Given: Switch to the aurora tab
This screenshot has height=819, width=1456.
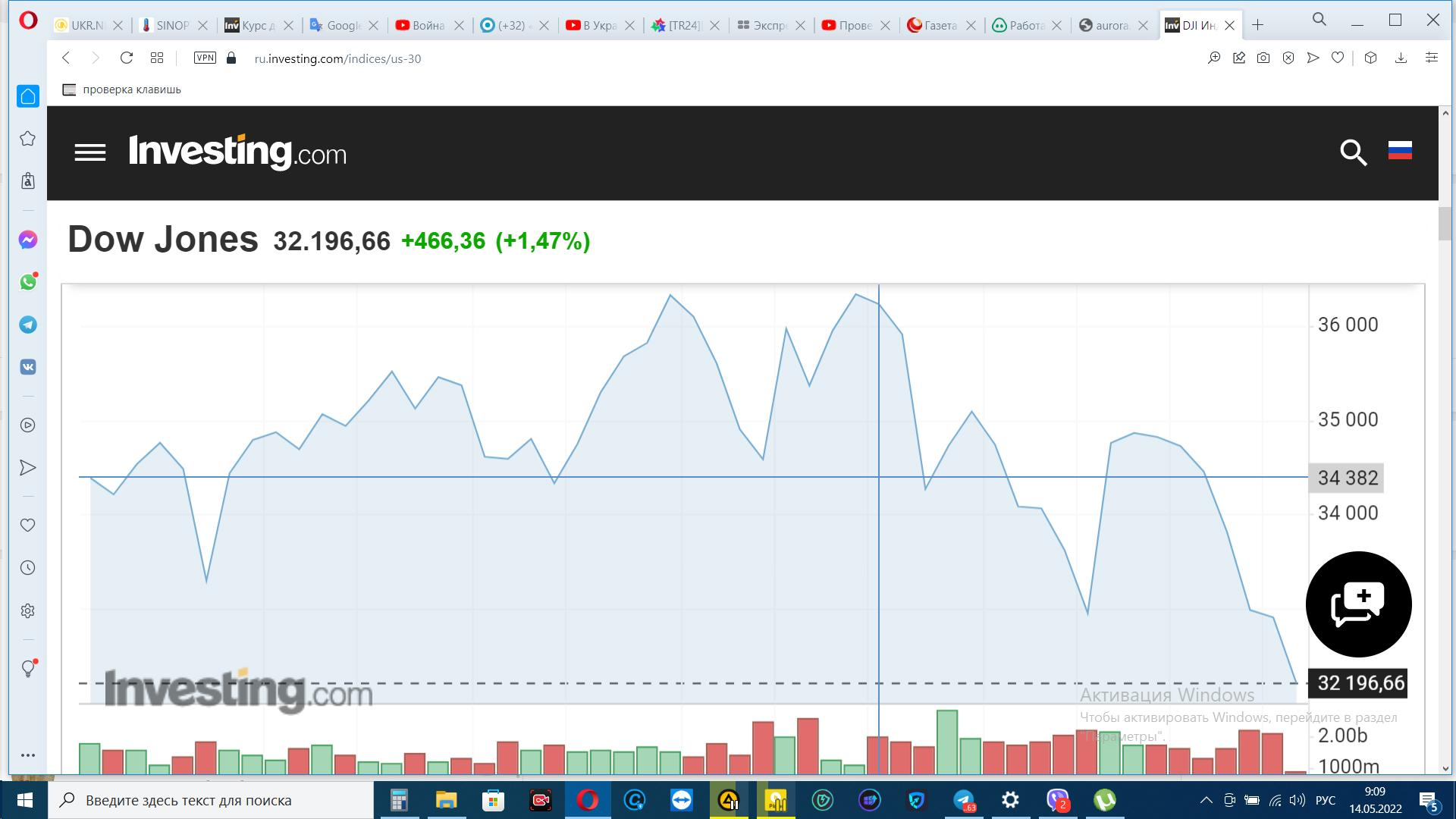Looking at the screenshot, I should [1112, 26].
